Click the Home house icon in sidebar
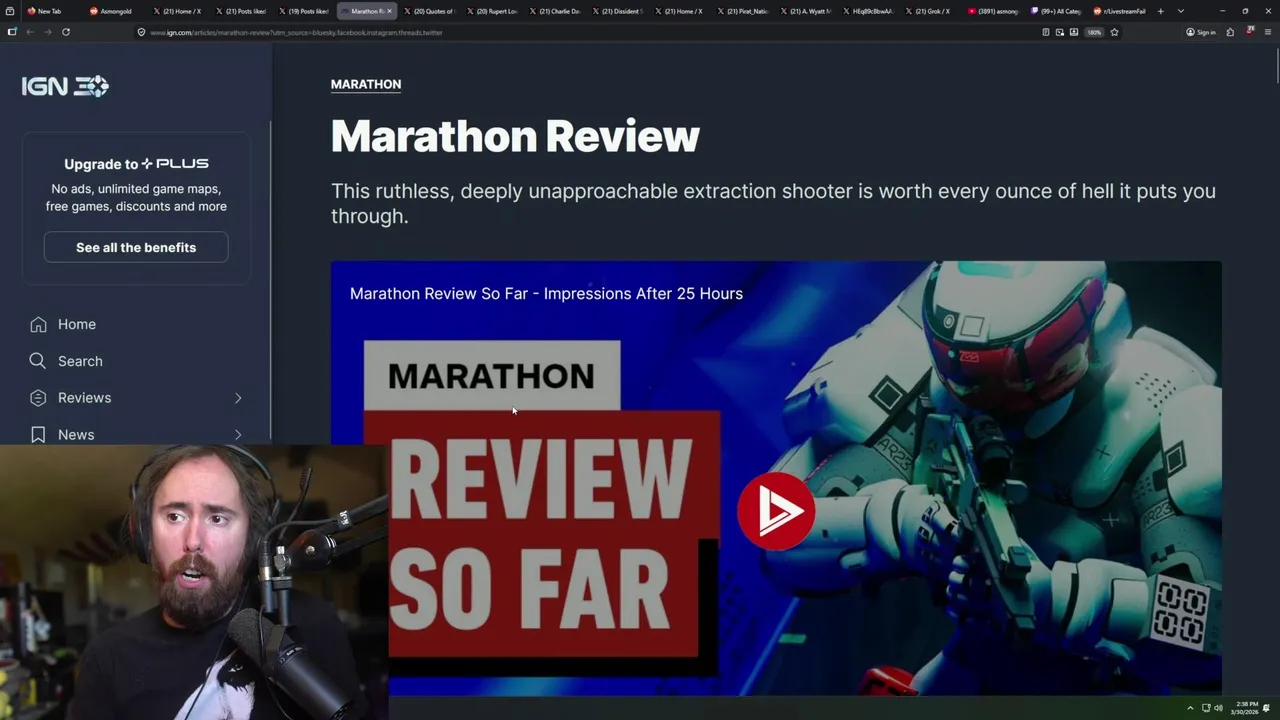This screenshot has width=1280, height=720. 38,324
